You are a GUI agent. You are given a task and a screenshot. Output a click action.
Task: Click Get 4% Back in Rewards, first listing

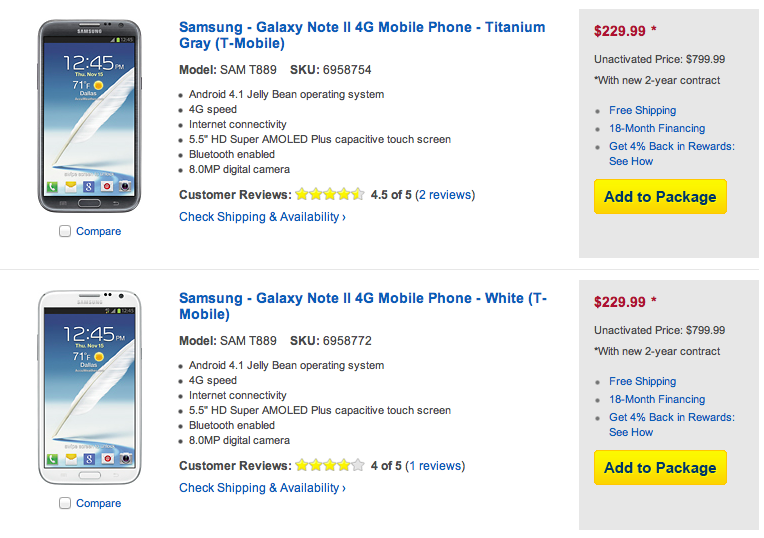pos(671,146)
